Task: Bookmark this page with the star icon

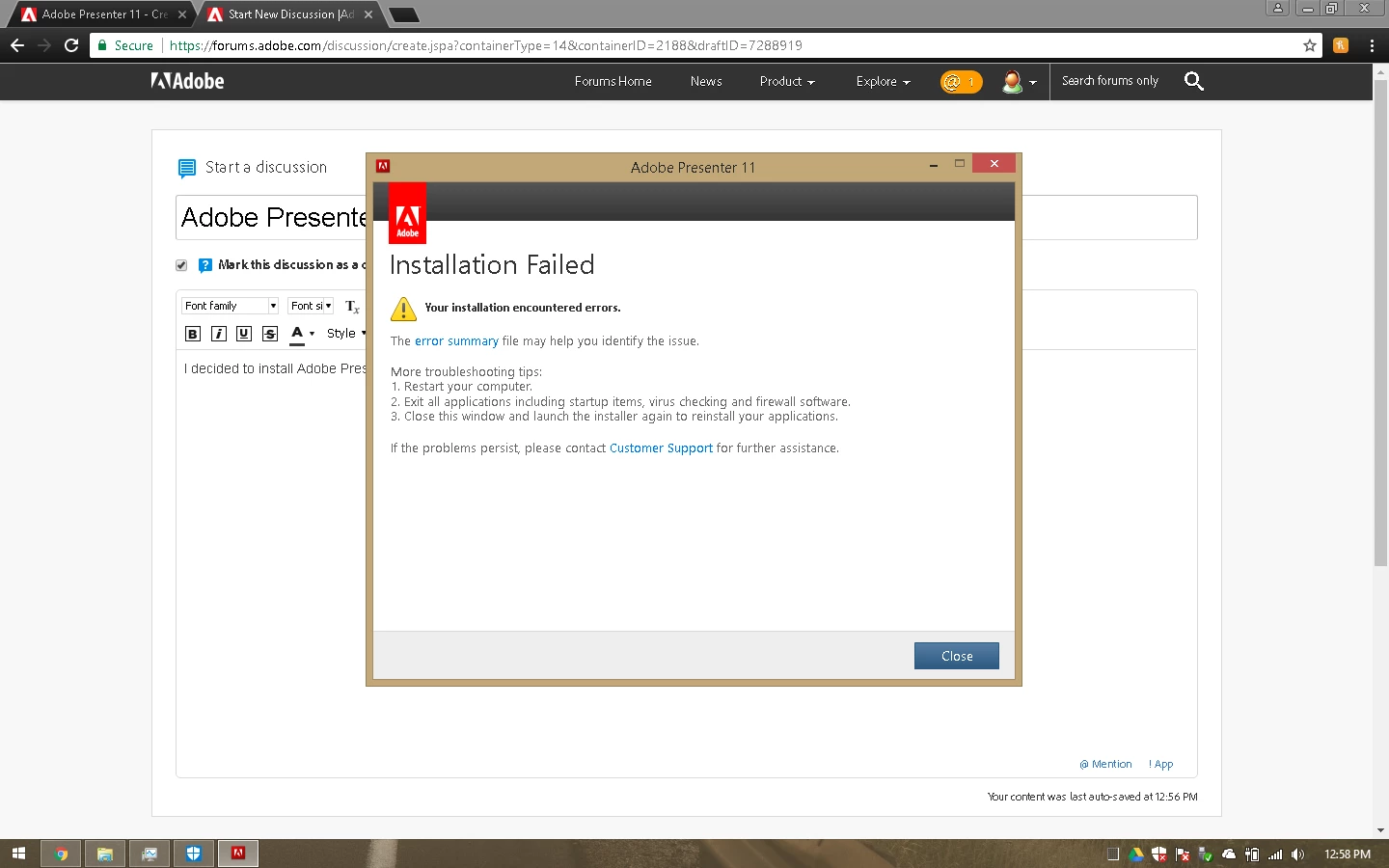Action: pyautogui.click(x=1309, y=45)
